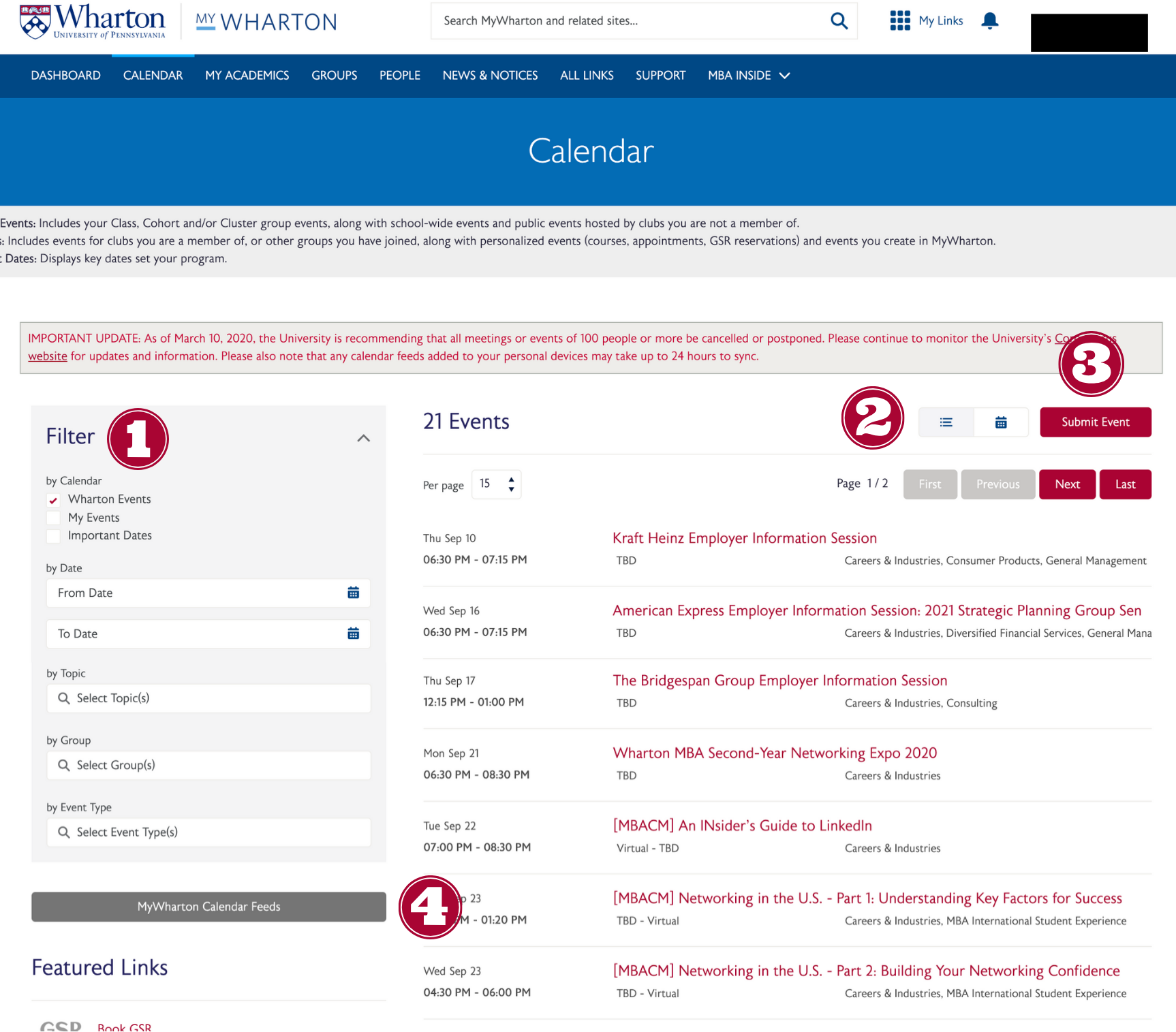Viewport: 1176px width, 1032px height.
Task: Click the search magnifier icon in header
Action: [839, 21]
